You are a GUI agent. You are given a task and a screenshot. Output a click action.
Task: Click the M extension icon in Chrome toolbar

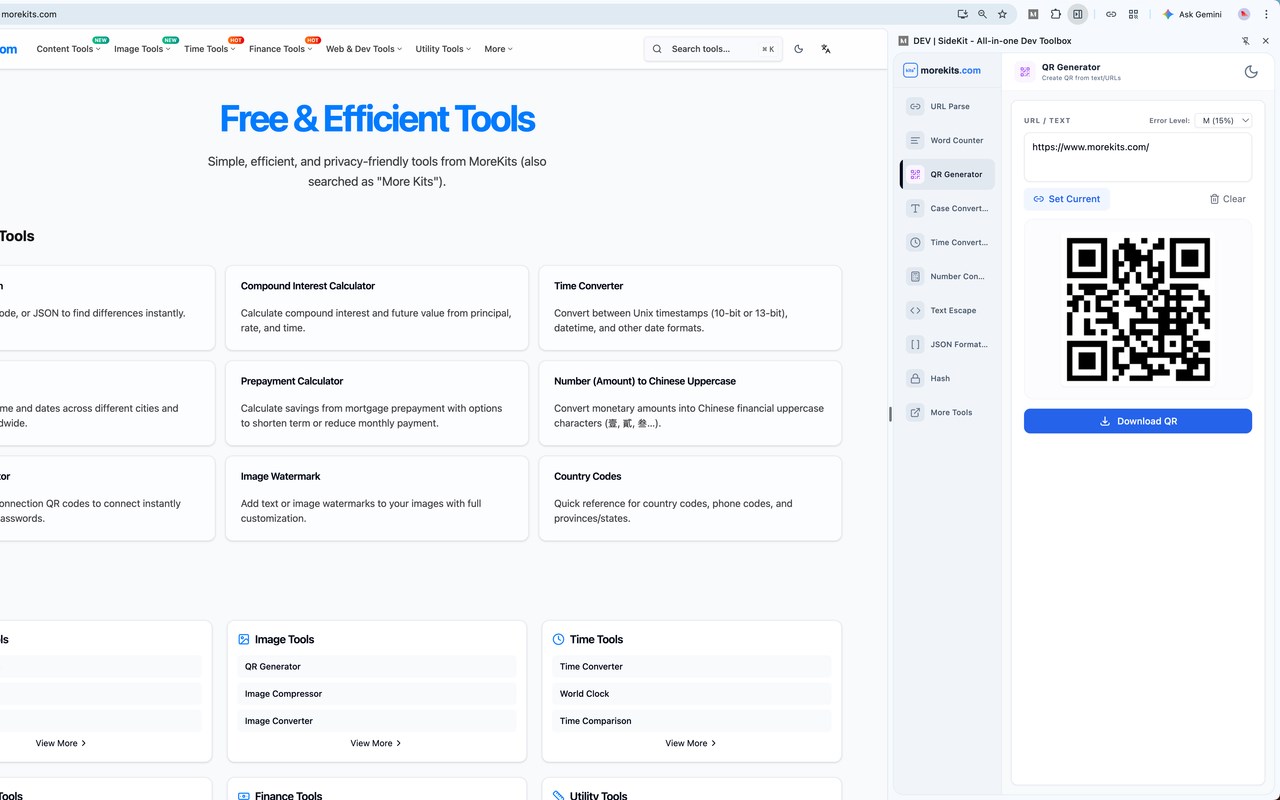coord(1033,14)
